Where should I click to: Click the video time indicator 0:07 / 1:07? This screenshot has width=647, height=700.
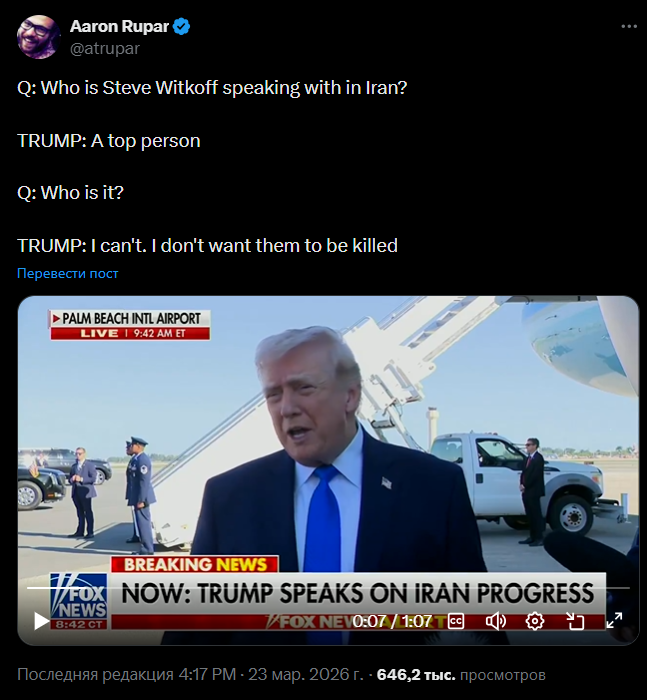pos(392,621)
